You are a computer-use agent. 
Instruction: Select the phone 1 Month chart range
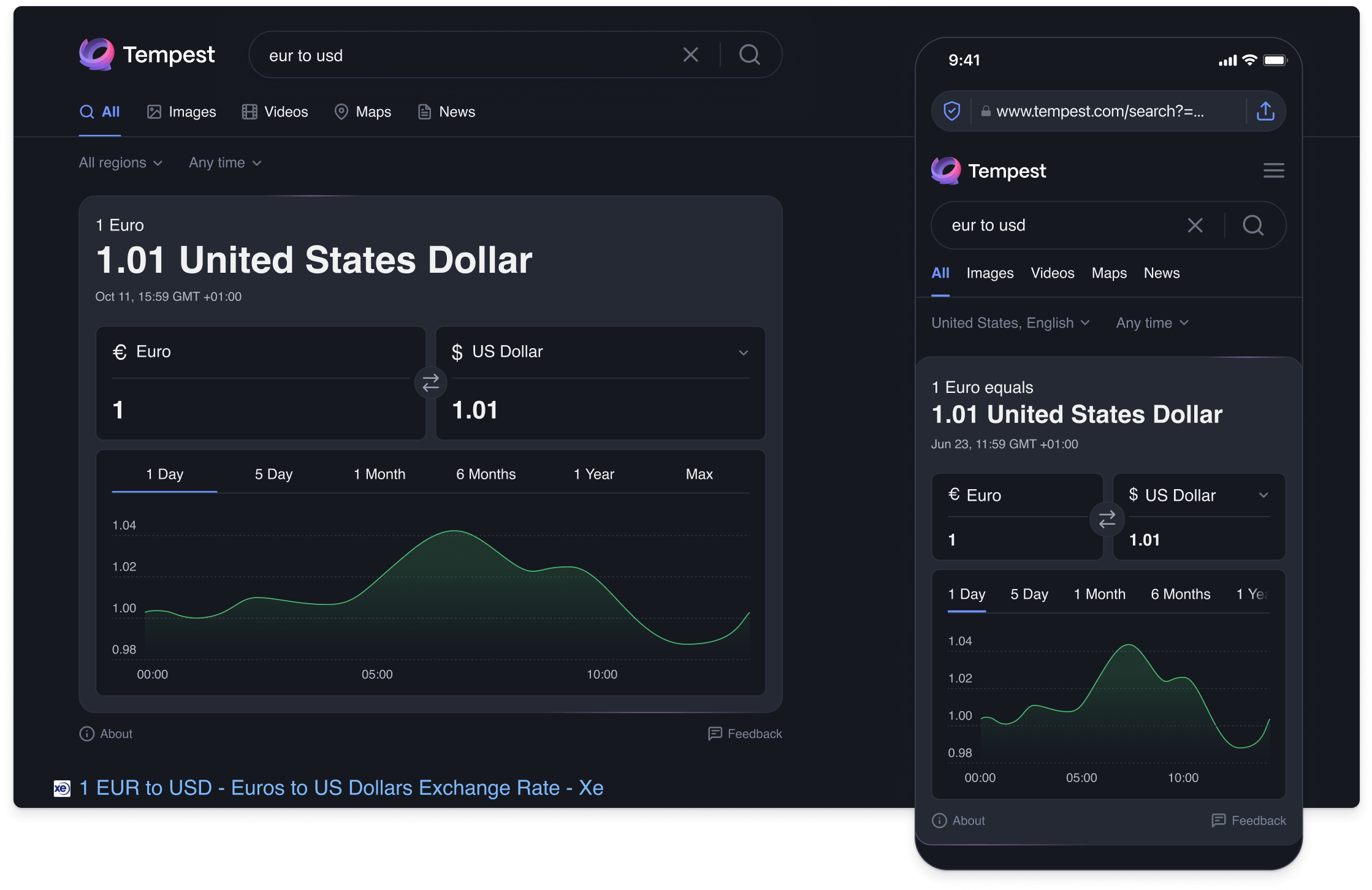[1099, 595]
